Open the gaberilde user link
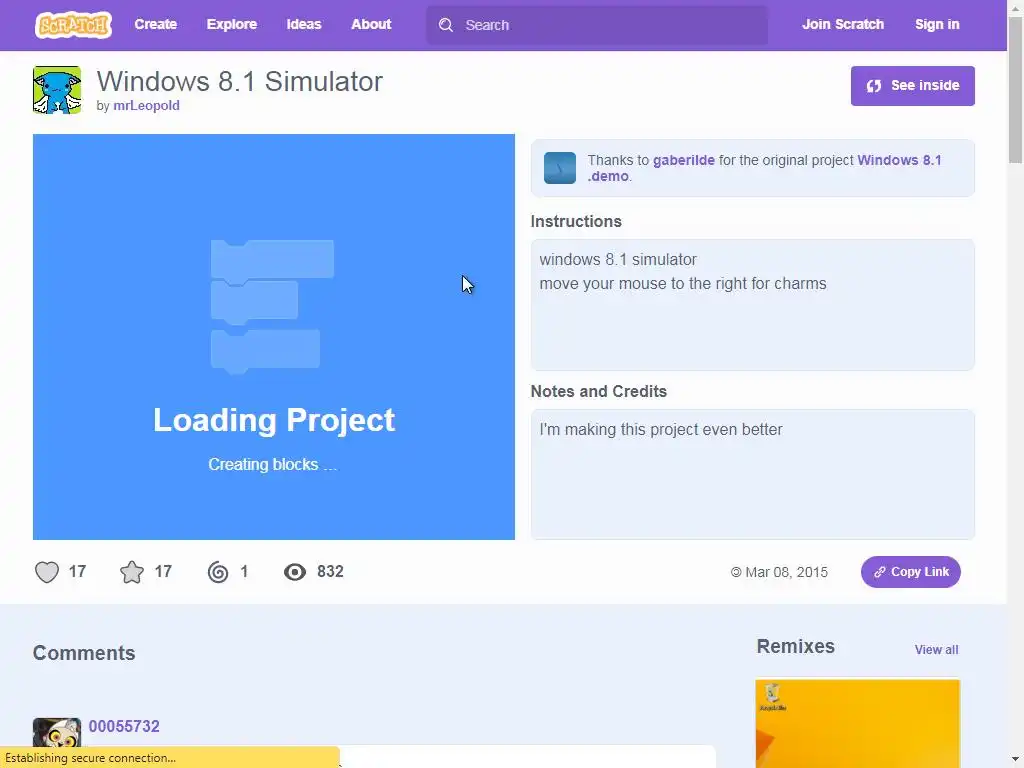This screenshot has height=768, width=1024. coord(684,160)
